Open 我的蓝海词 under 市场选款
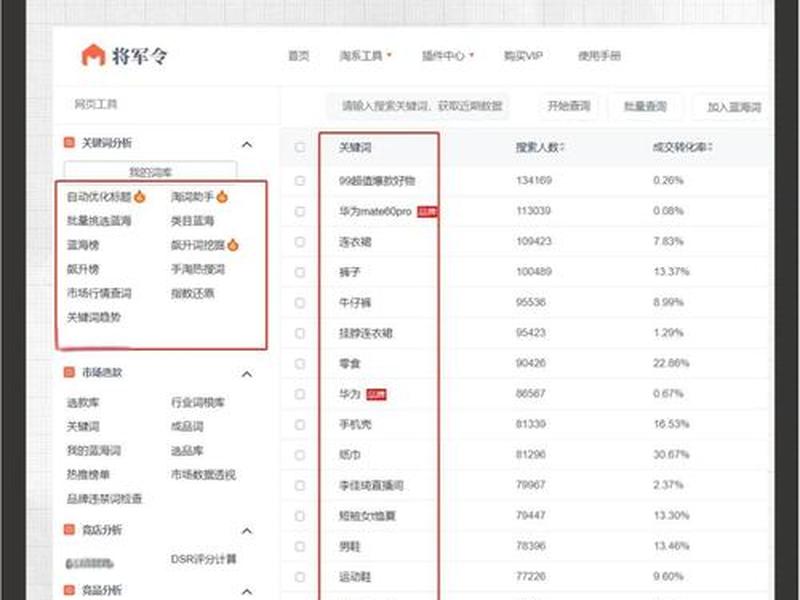Viewport: 800px width, 600px height. click(94, 451)
